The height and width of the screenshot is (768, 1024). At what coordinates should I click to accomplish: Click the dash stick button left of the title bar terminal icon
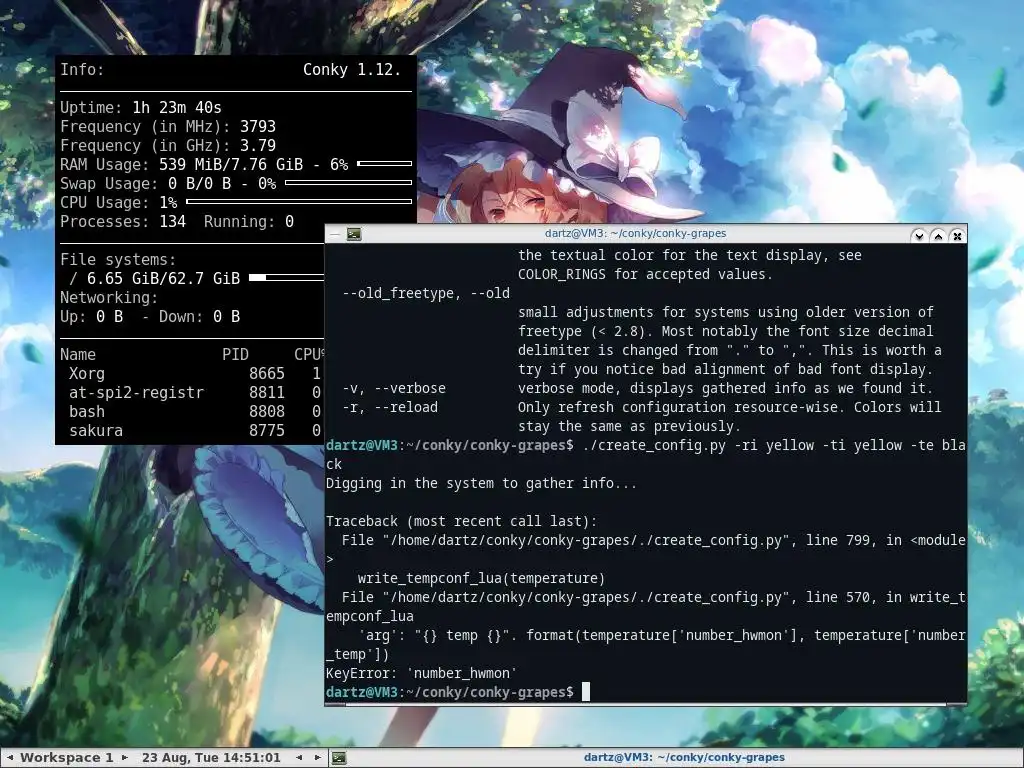[x=335, y=234]
